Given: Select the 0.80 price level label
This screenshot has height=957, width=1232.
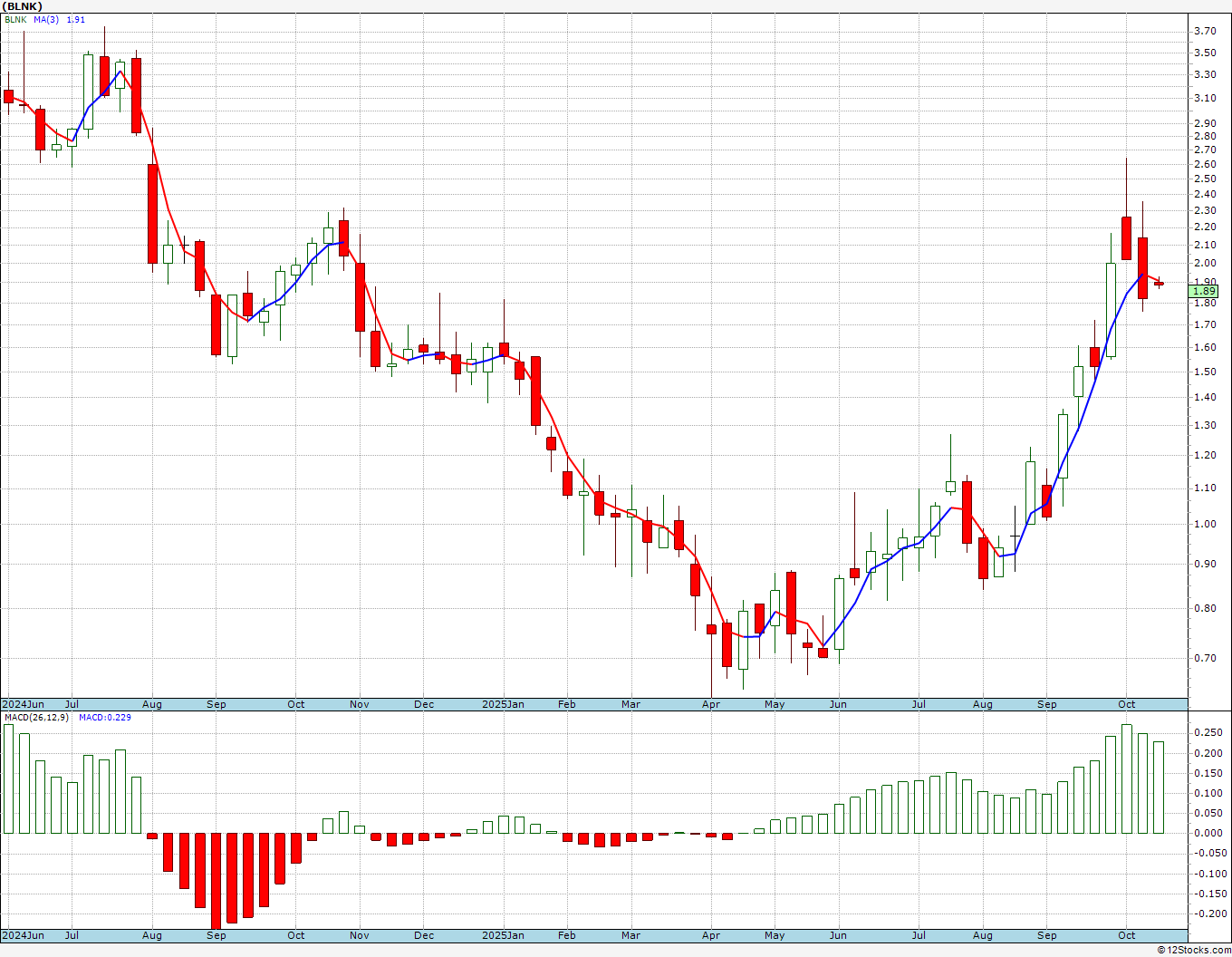Looking at the screenshot, I should point(1205,608).
